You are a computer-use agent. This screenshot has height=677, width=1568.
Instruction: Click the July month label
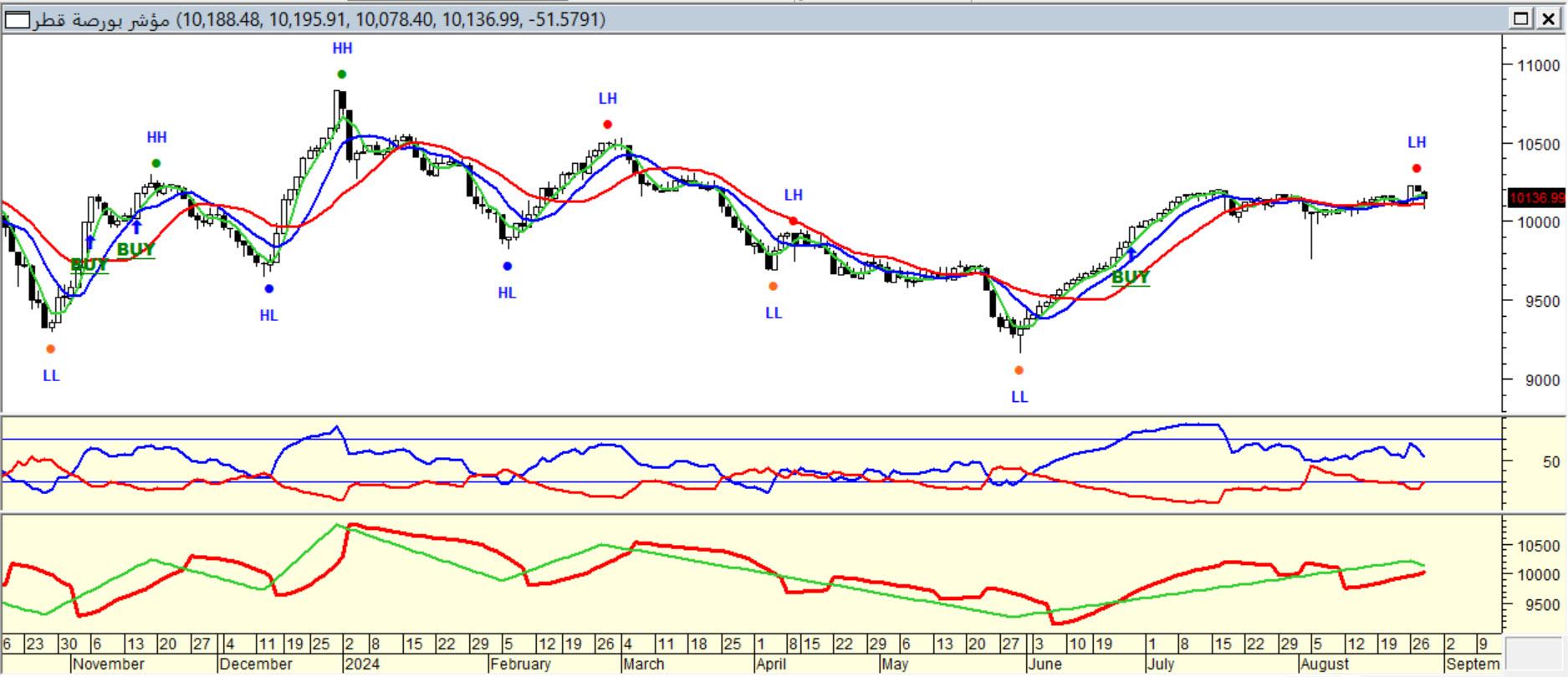1161,664
